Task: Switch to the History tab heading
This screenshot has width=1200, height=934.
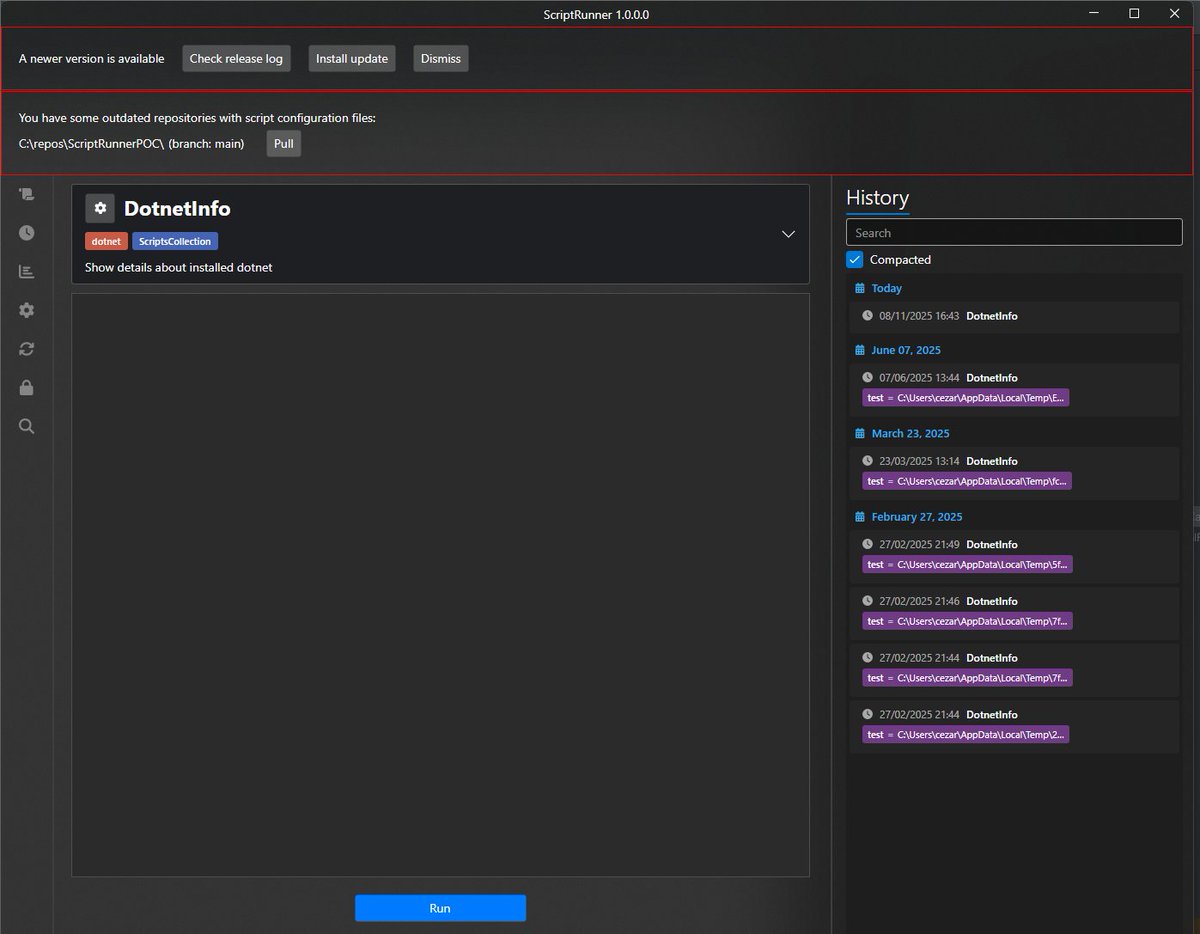Action: (x=877, y=198)
